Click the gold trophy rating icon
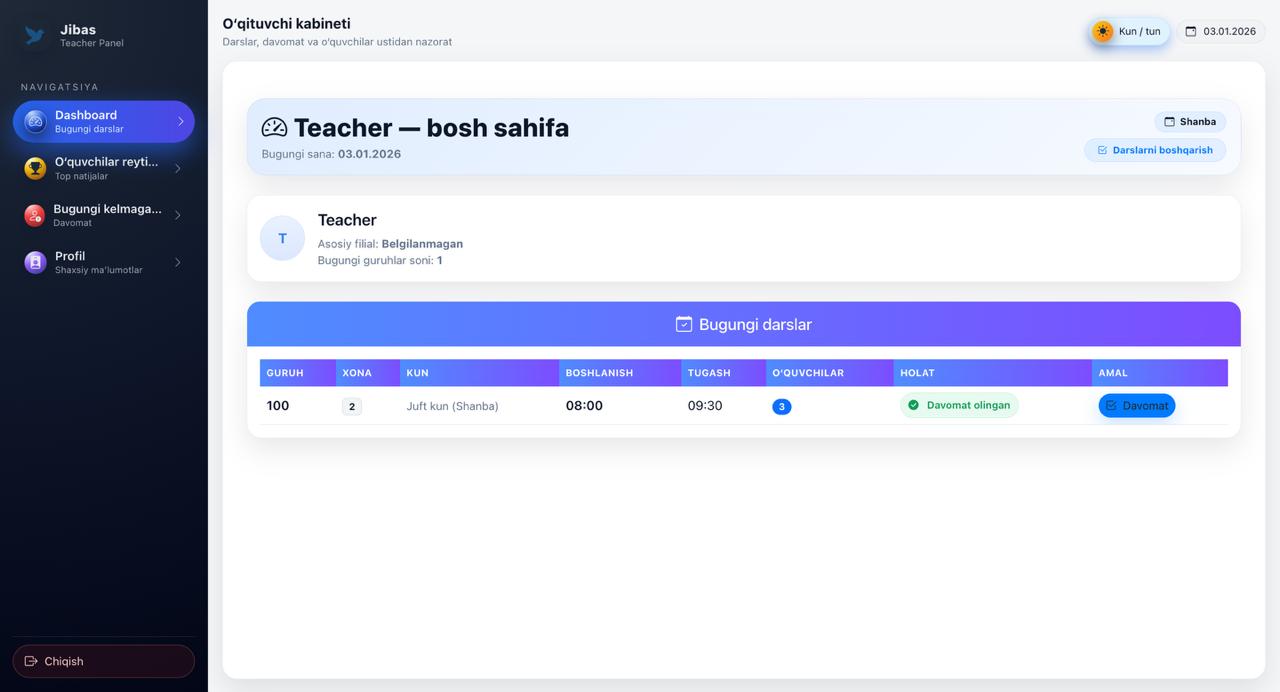Screen dimensions: 1280x692 click(x=35, y=168)
